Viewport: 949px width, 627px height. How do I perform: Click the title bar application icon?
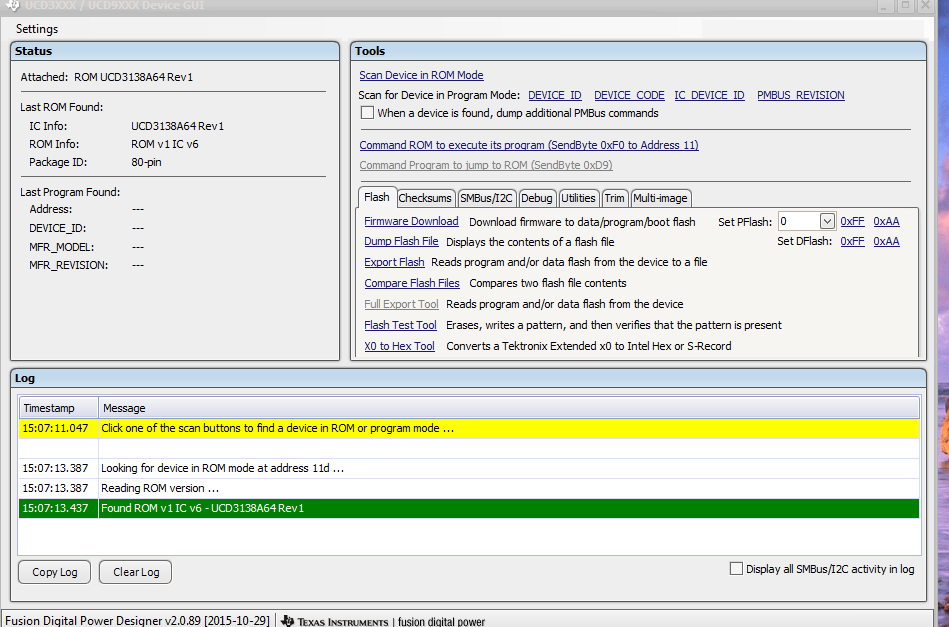[13, 5]
